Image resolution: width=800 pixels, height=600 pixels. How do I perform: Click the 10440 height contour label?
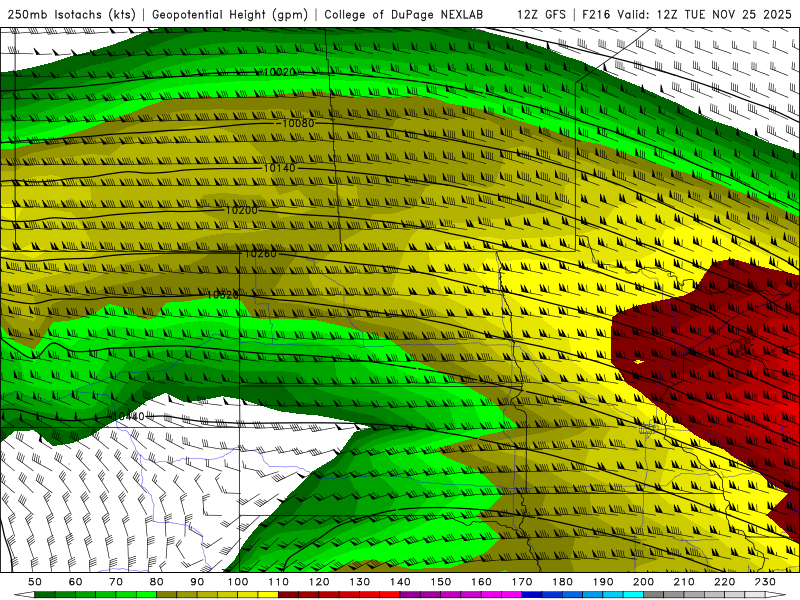(x=129, y=416)
